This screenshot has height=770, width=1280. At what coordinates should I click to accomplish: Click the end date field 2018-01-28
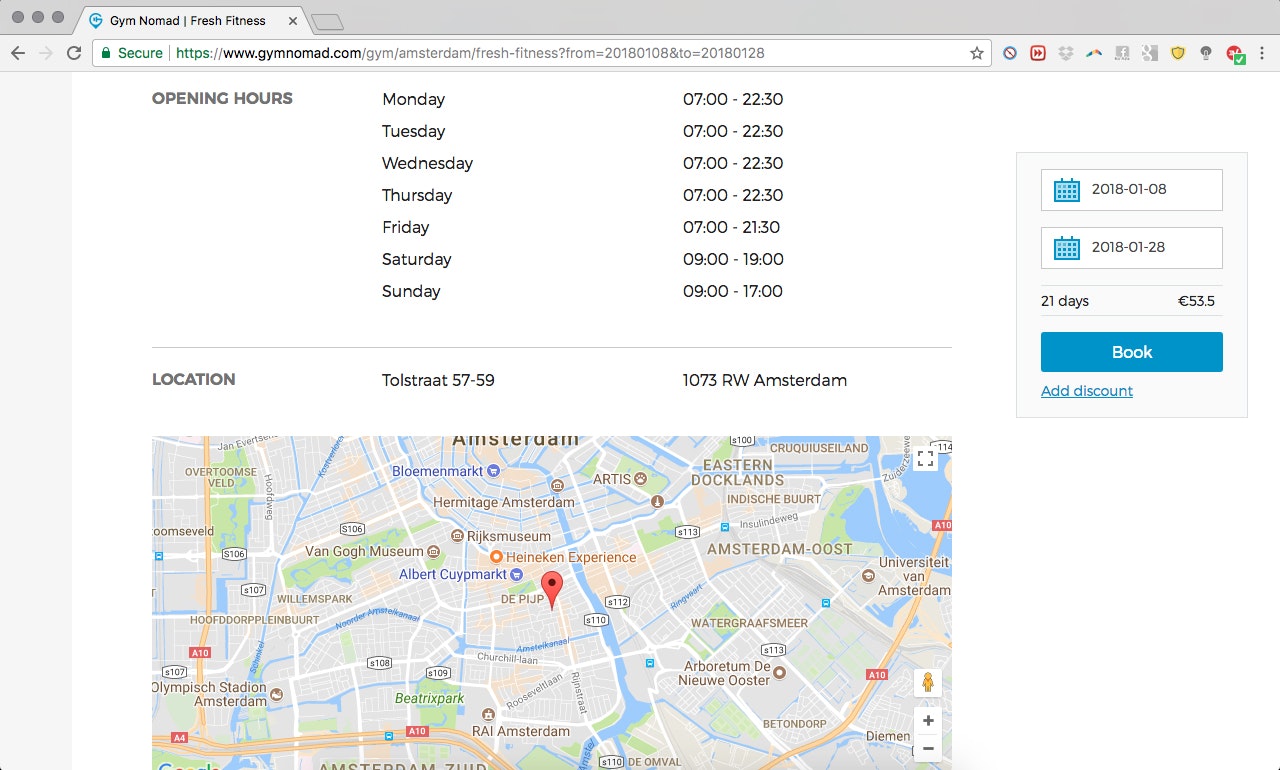(1132, 248)
